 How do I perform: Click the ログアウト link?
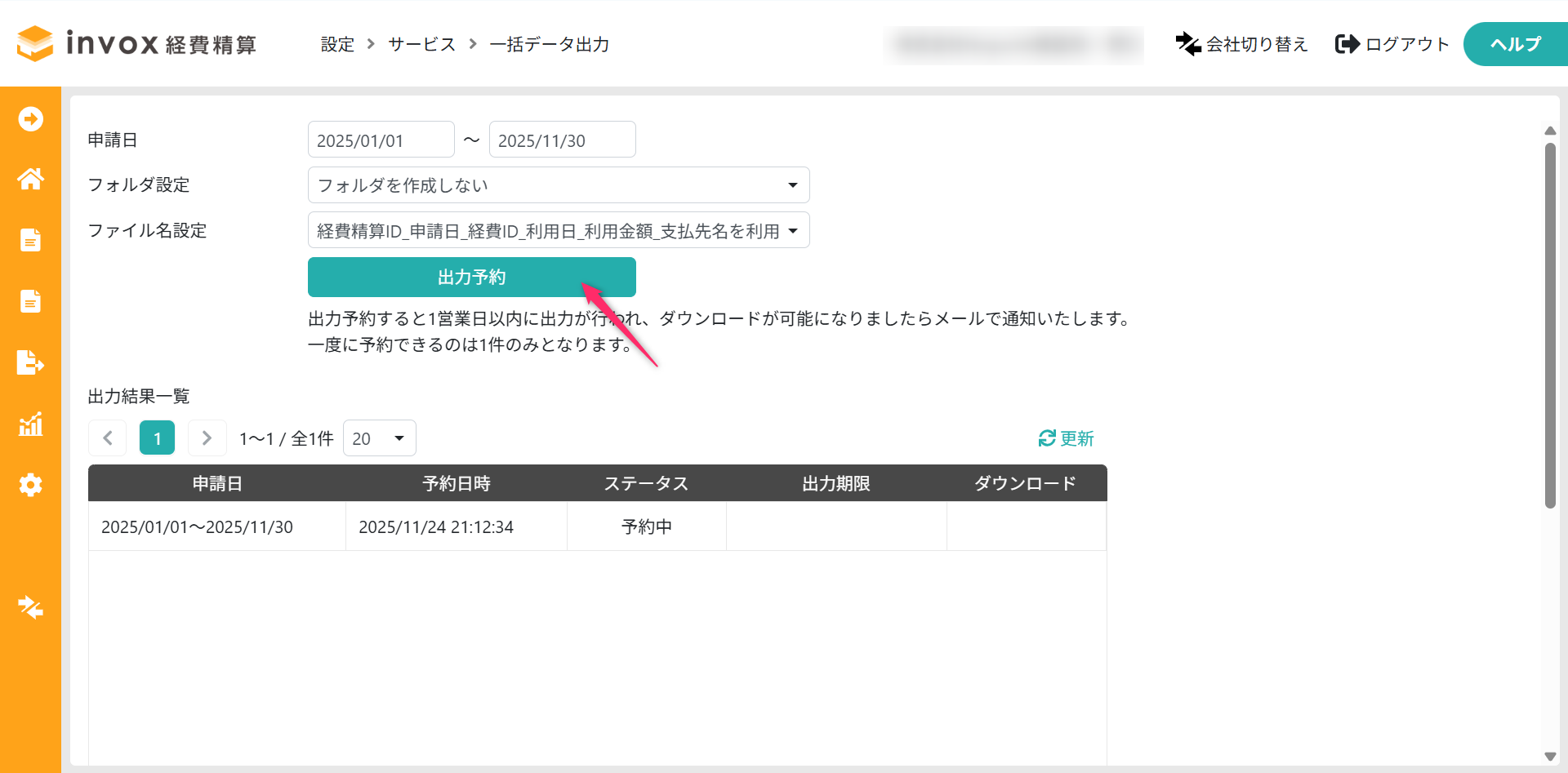1392,44
